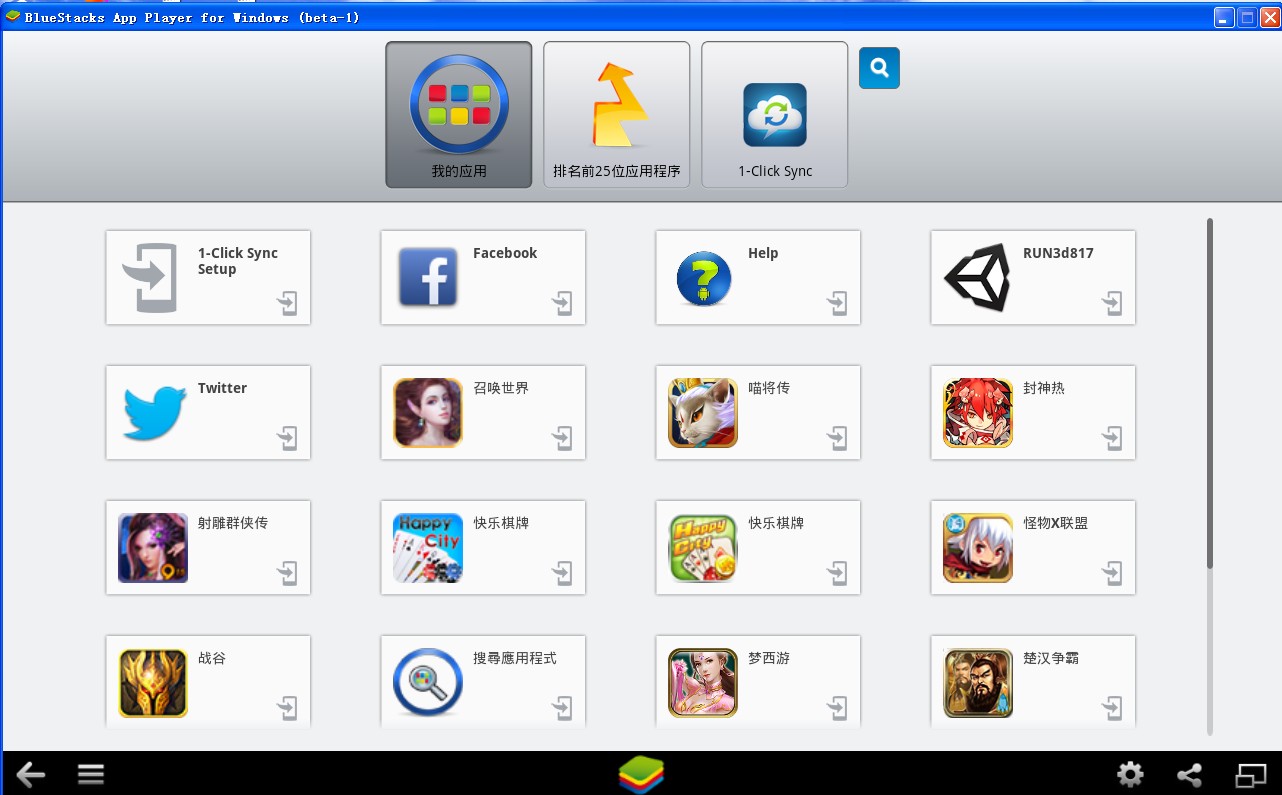Launch the 1-Click Sync Setup app icon

(151, 278)
